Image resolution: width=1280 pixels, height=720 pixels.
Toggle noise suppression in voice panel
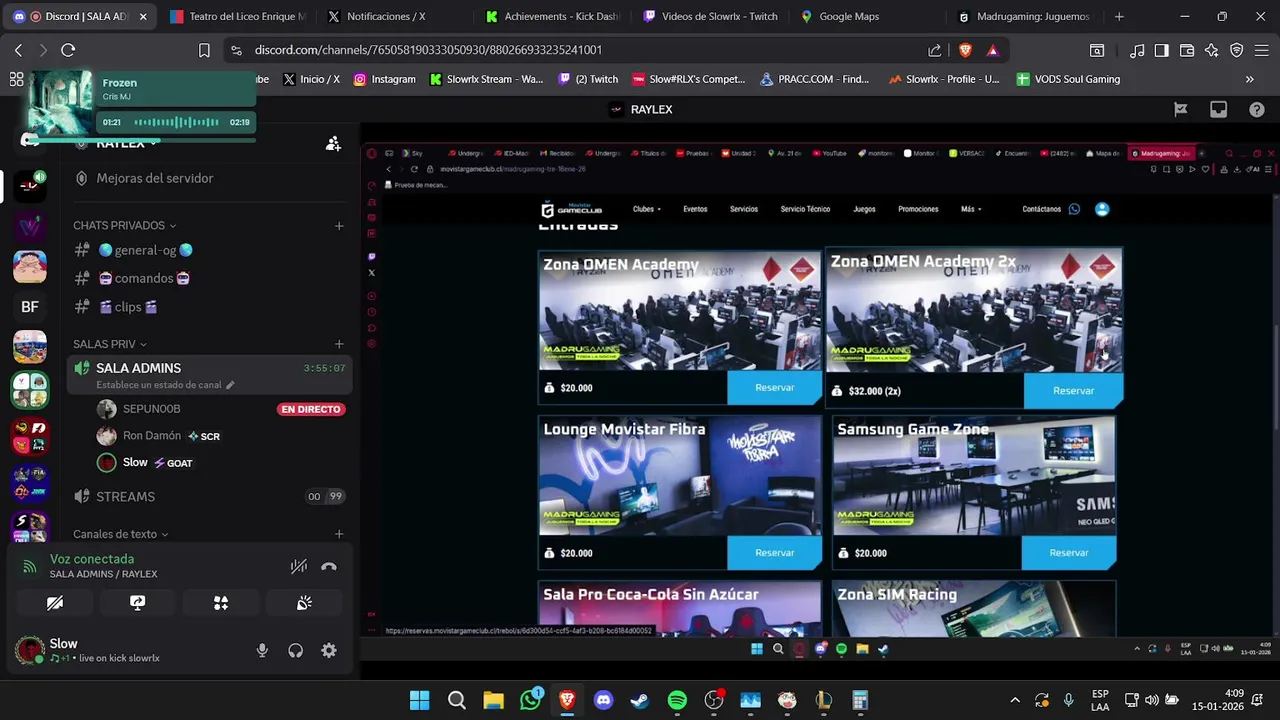pyautogui.click(x=299, y=566)
